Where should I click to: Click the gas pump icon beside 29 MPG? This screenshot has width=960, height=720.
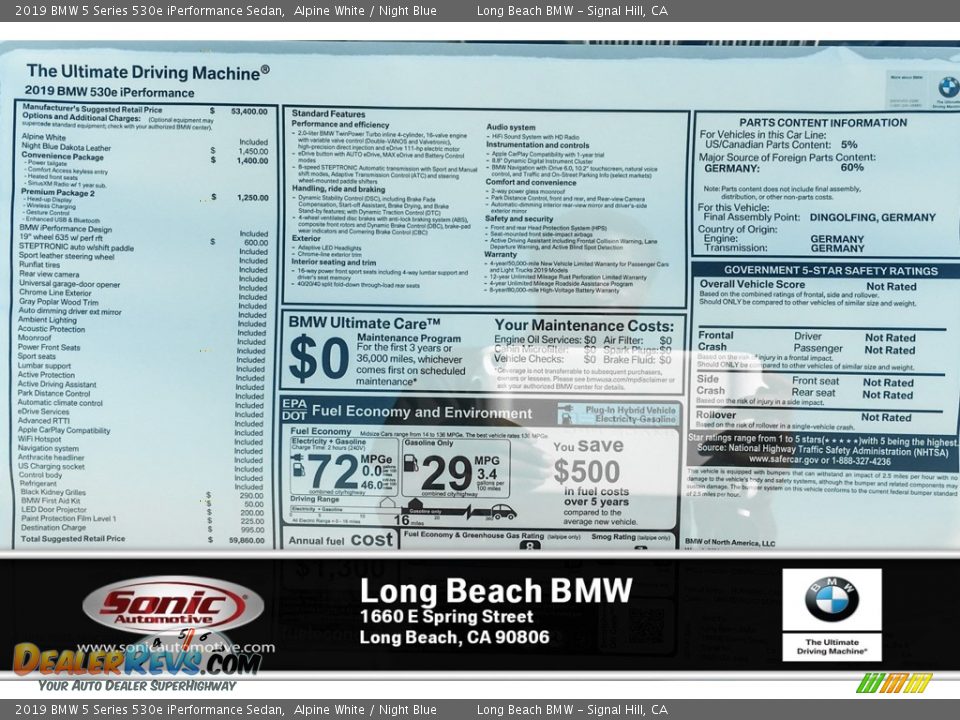(410, 464)
